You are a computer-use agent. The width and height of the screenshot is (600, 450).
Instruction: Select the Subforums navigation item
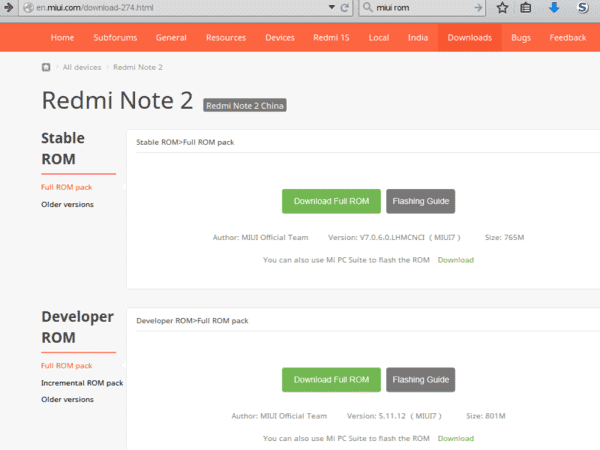coord(115,38)
